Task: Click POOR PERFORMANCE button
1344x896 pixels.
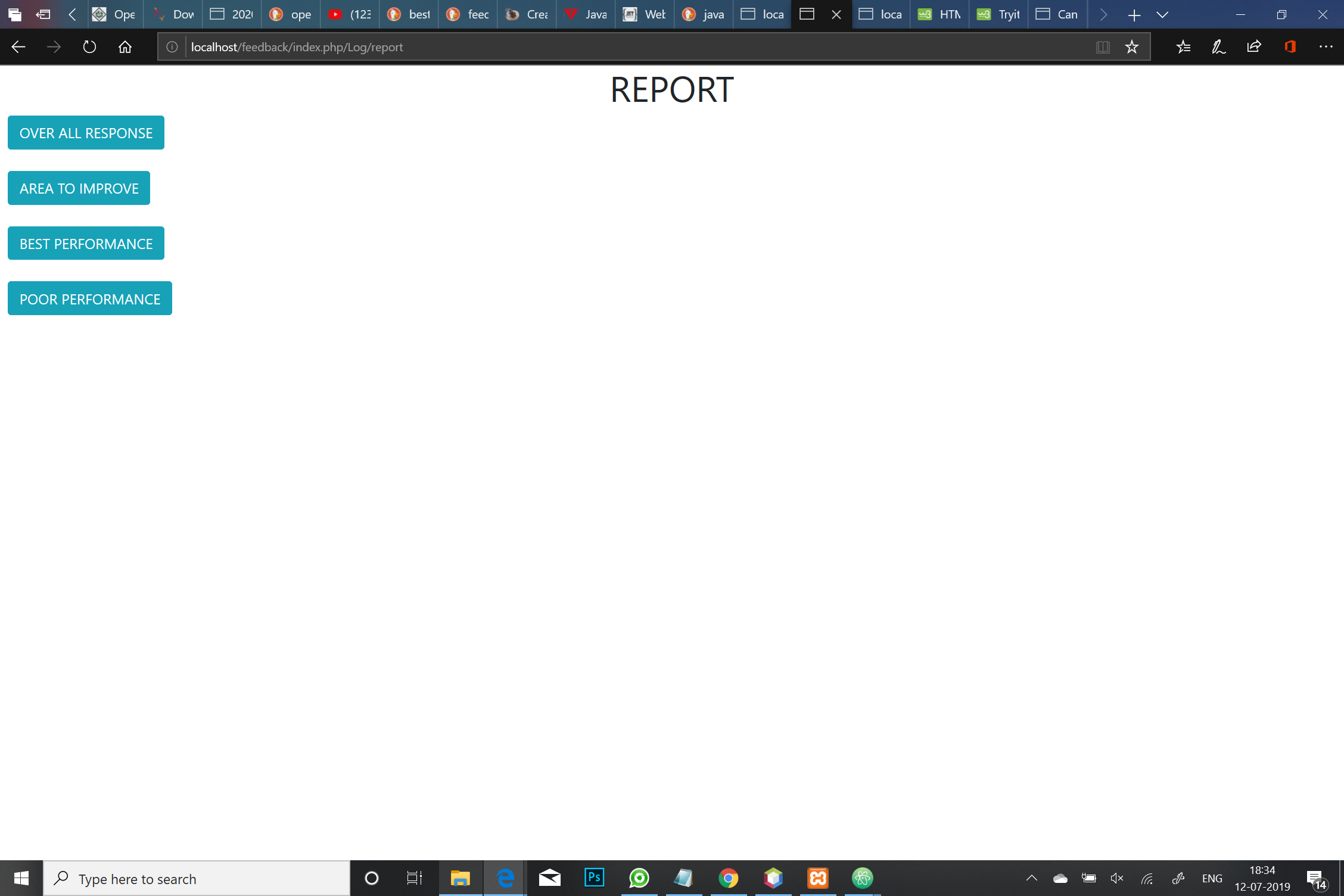Action: point(90,298)
